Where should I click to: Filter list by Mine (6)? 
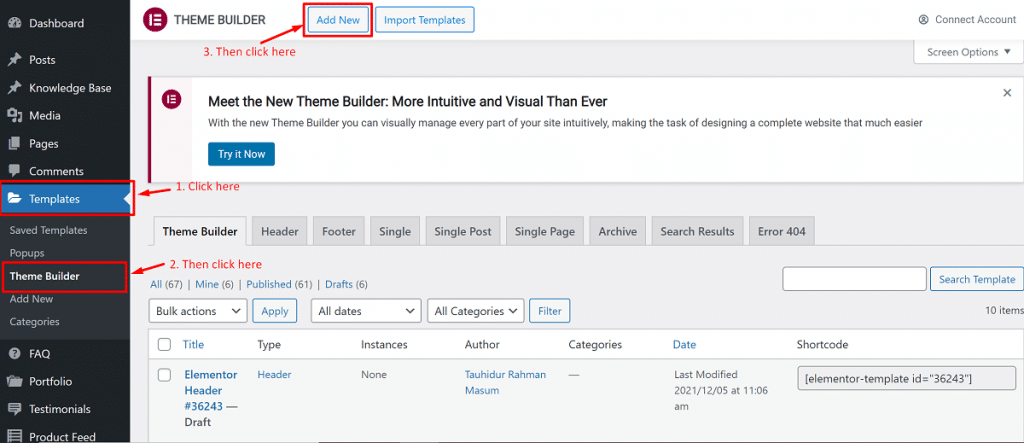[213, 284]
